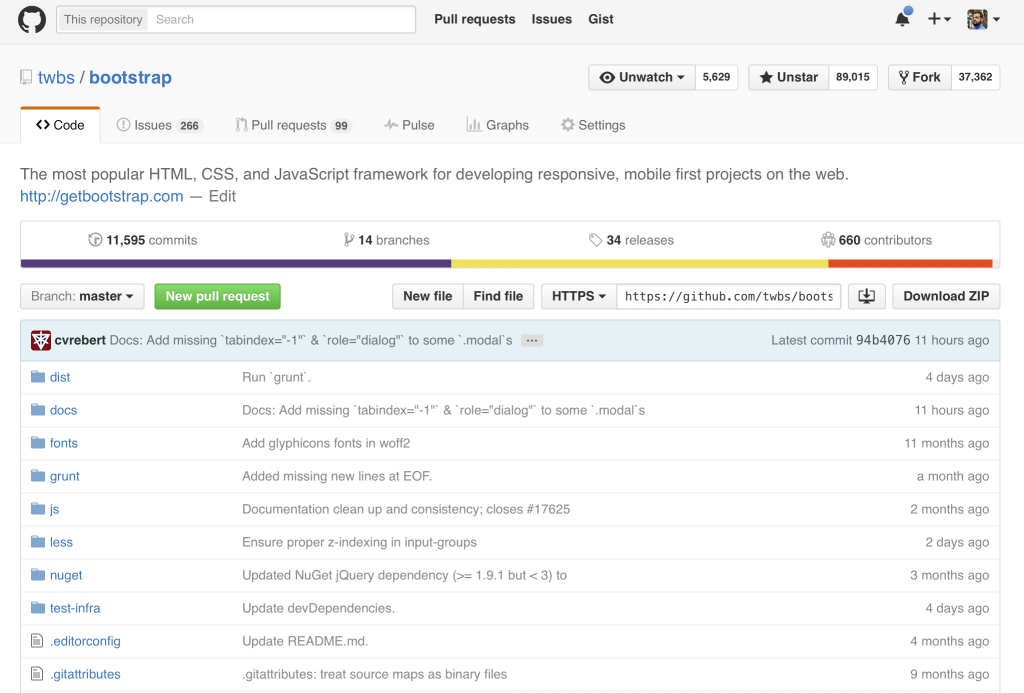The width and height of the screenshot is (1024, 693).
Task: Click the purple language bar segment
Action: pos(235,264)
